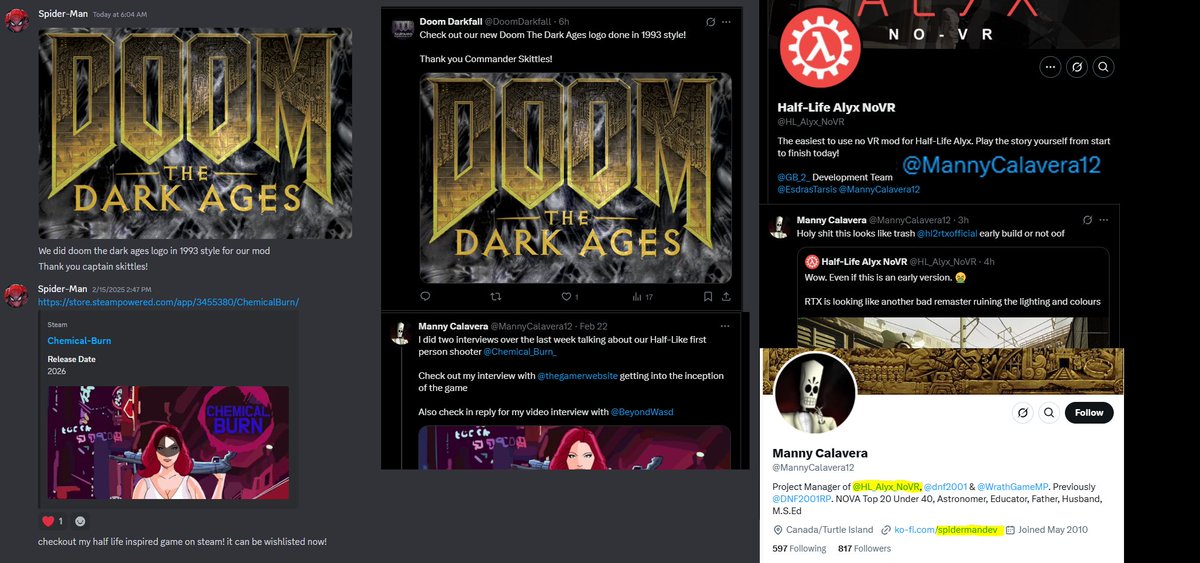Open Doom logo image in Discord message
Screen dimensions: 1200x563
pos(195,133)
